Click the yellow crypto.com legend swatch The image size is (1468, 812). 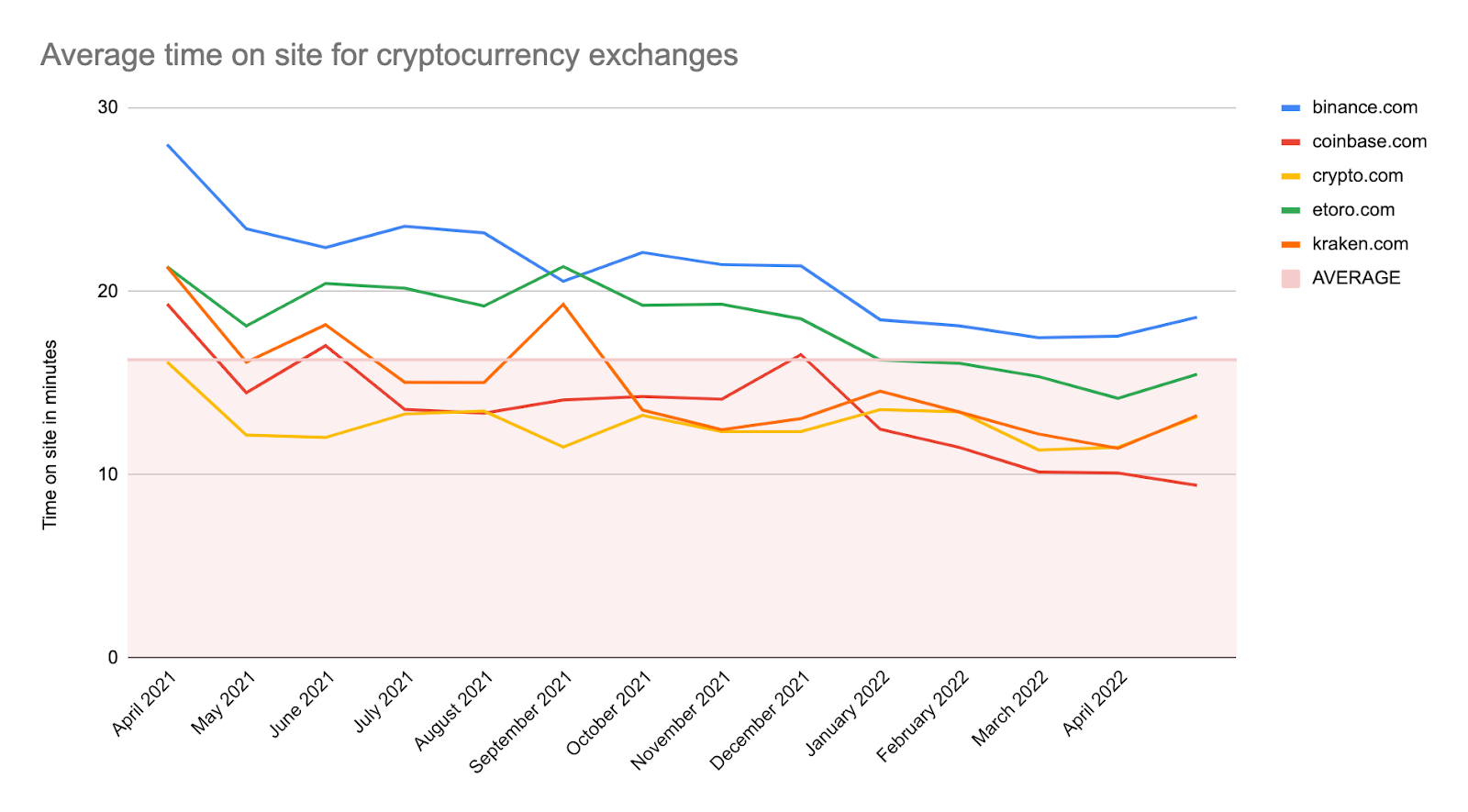click(x=1291, y=176)
